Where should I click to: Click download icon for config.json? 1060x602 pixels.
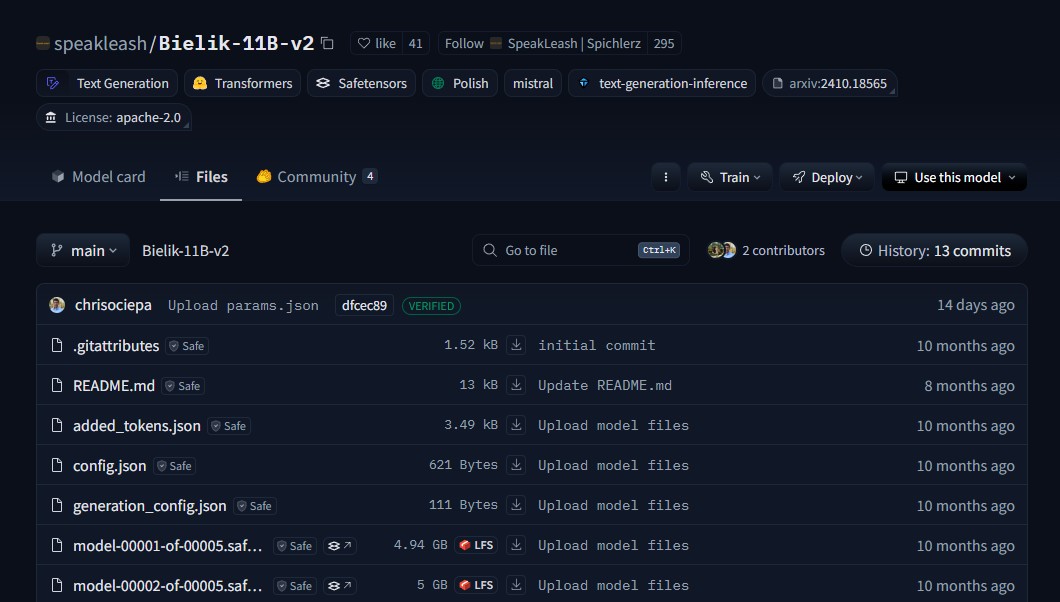pos(516,465)
